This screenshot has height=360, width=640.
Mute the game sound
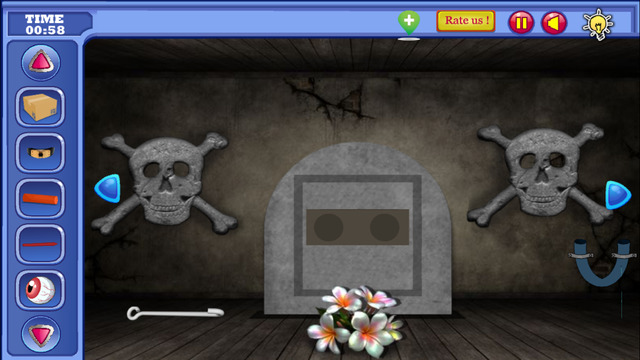[554, 22]
